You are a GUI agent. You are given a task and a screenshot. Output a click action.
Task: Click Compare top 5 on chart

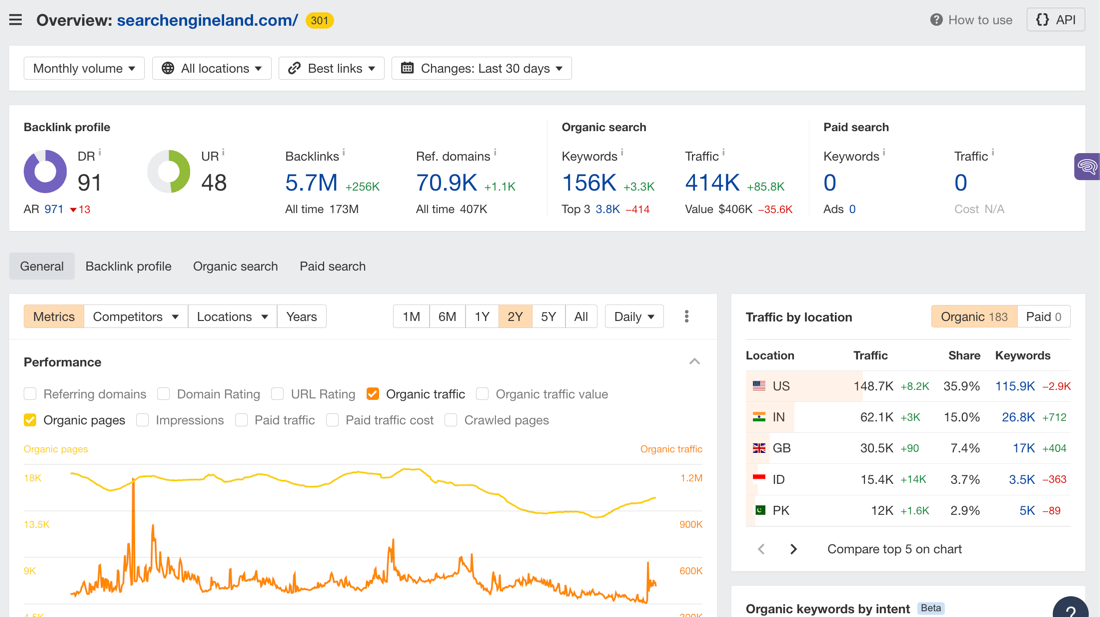[894, 549]
